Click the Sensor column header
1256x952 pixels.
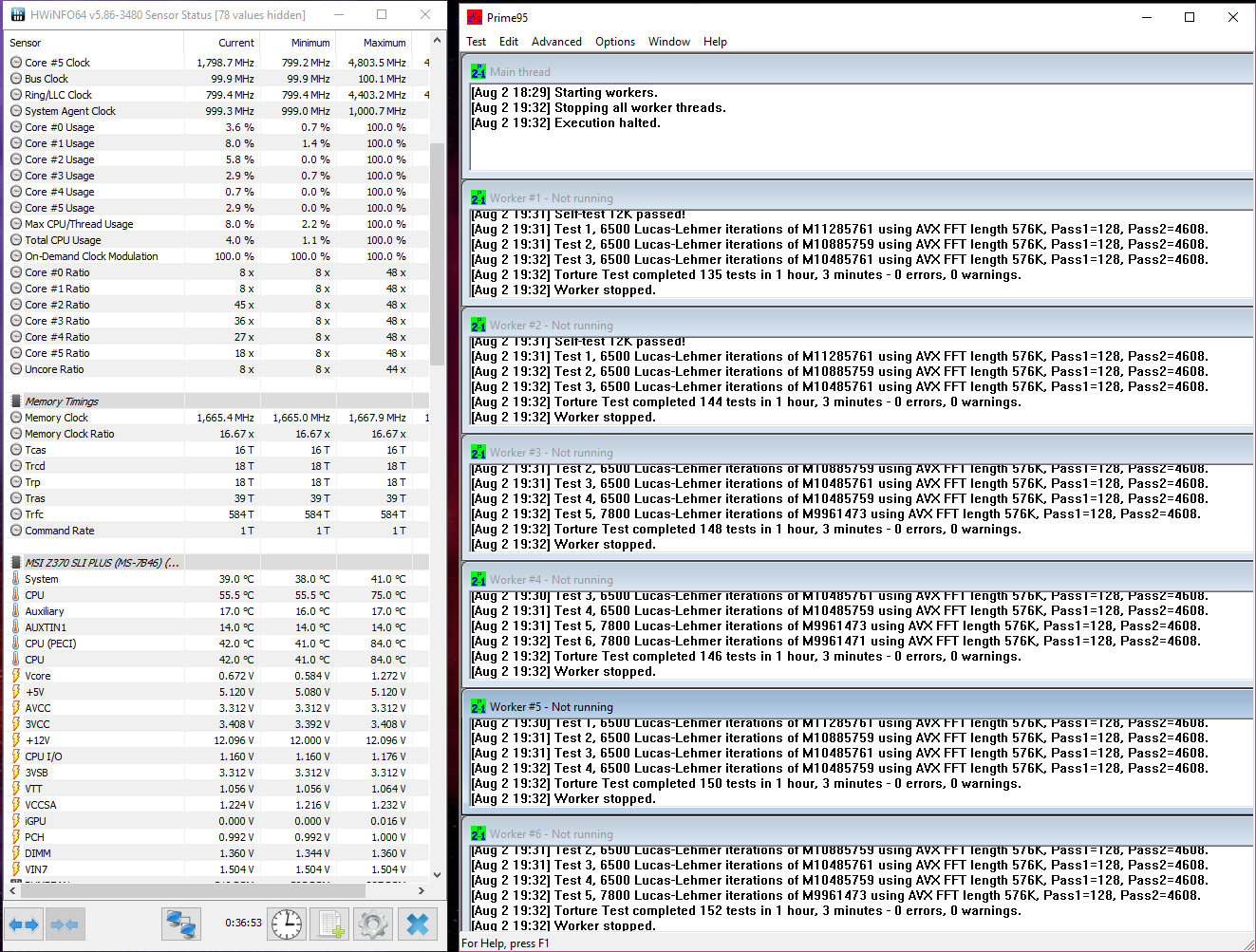94,43
